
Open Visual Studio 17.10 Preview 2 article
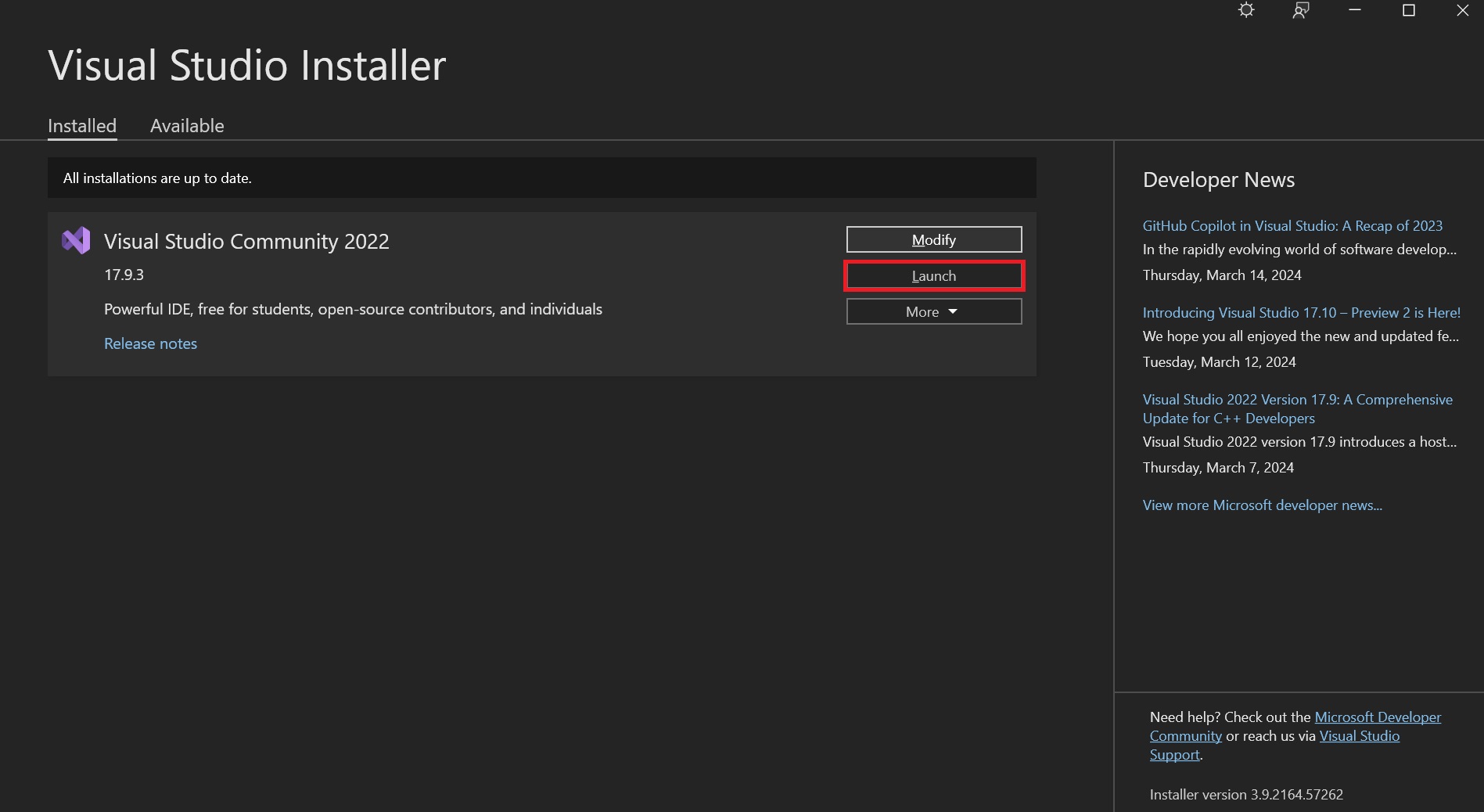click(1301, 312)
